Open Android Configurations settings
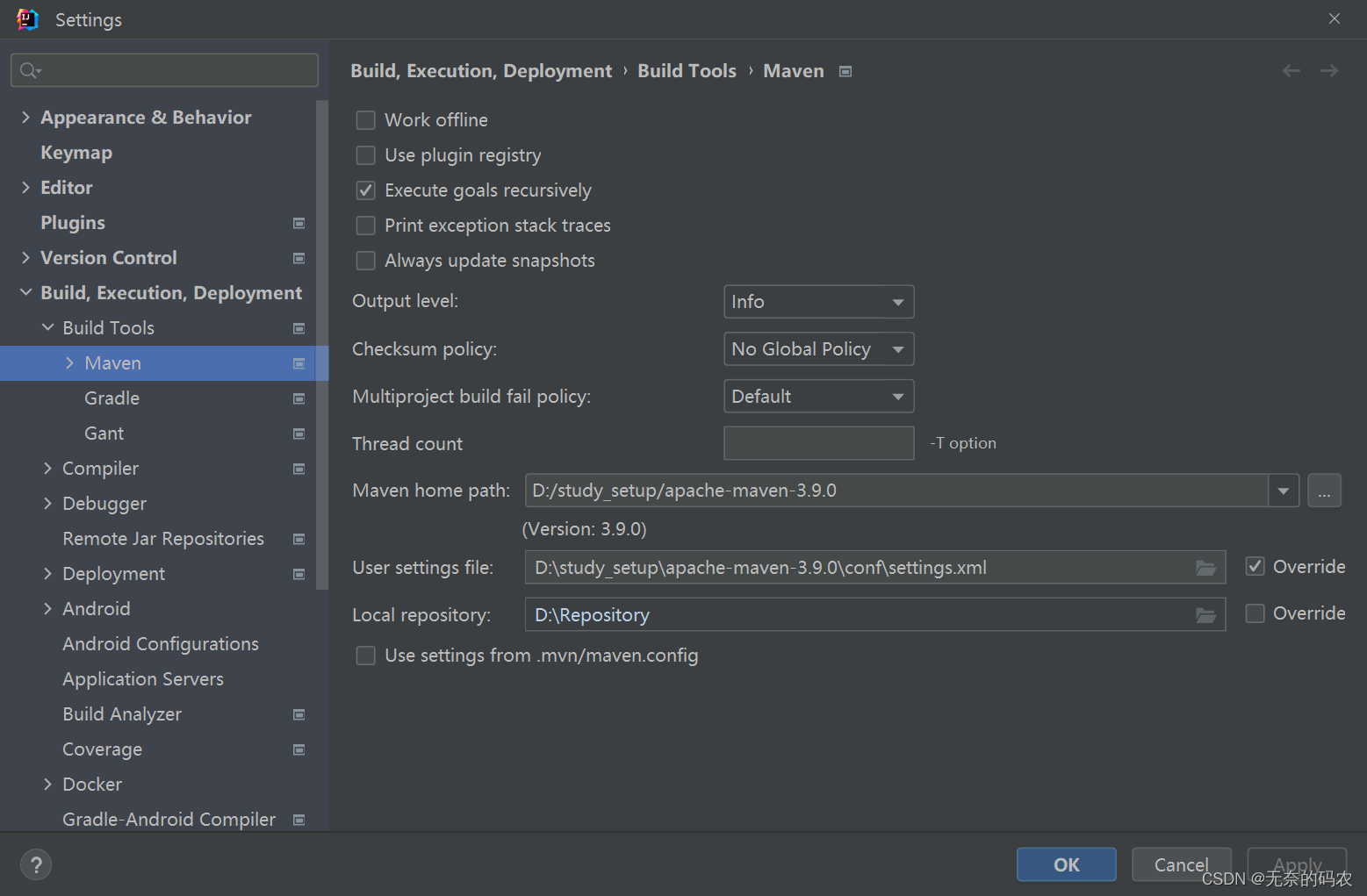Screen dimensions: 1367x896 click(161, 644)
